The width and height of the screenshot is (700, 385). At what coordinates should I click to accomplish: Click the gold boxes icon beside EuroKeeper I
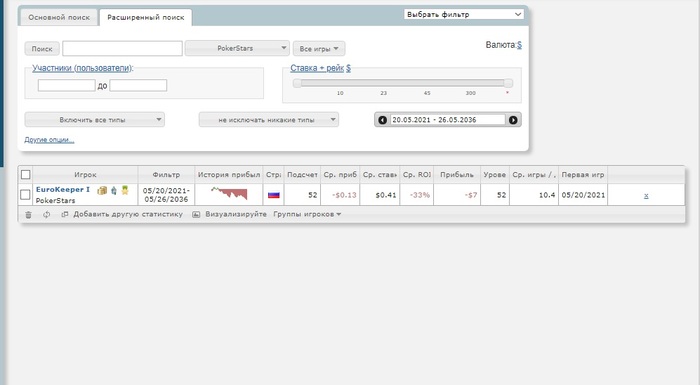pyautogui.click(x=102, y=190)
